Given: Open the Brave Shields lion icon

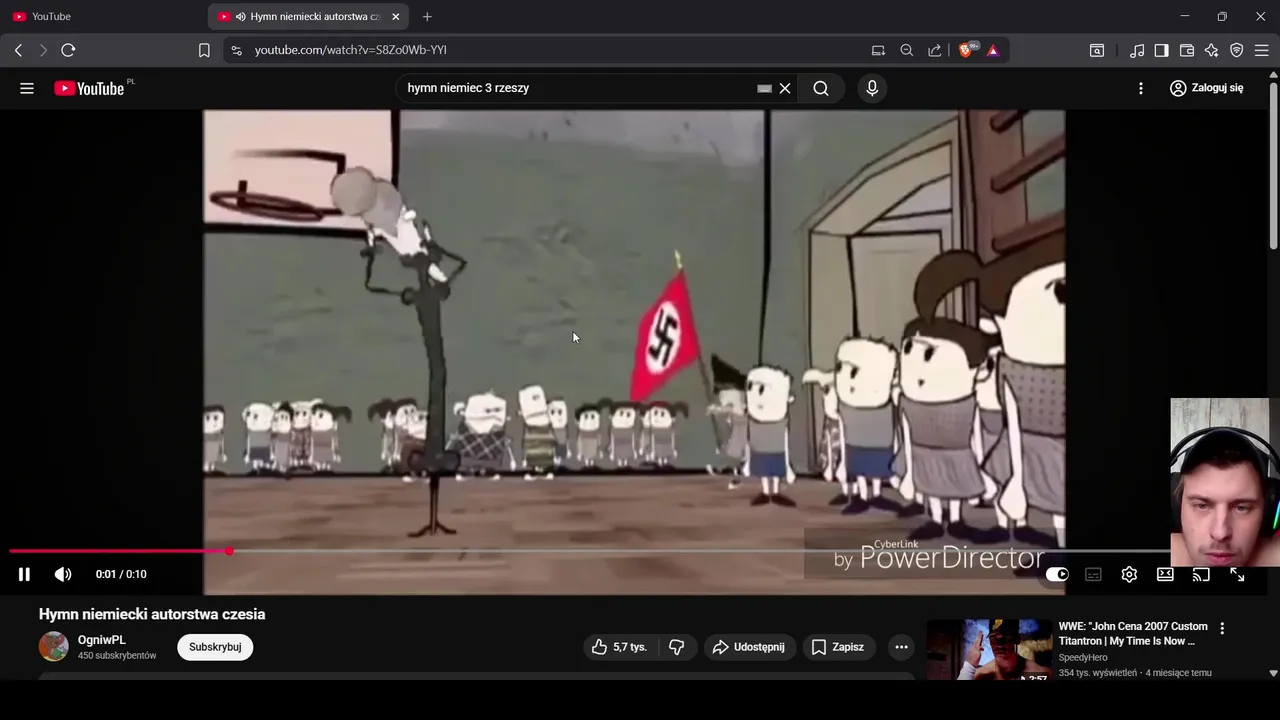Looking at the screenshot, I should point(966,50).
